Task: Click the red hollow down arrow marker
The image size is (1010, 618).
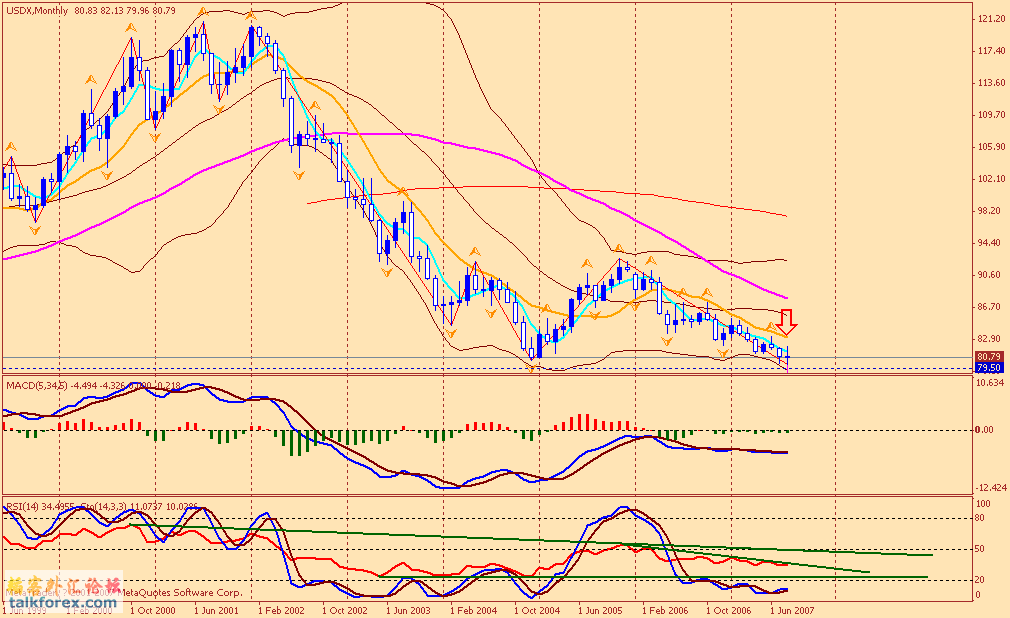Action: point(787,322)
